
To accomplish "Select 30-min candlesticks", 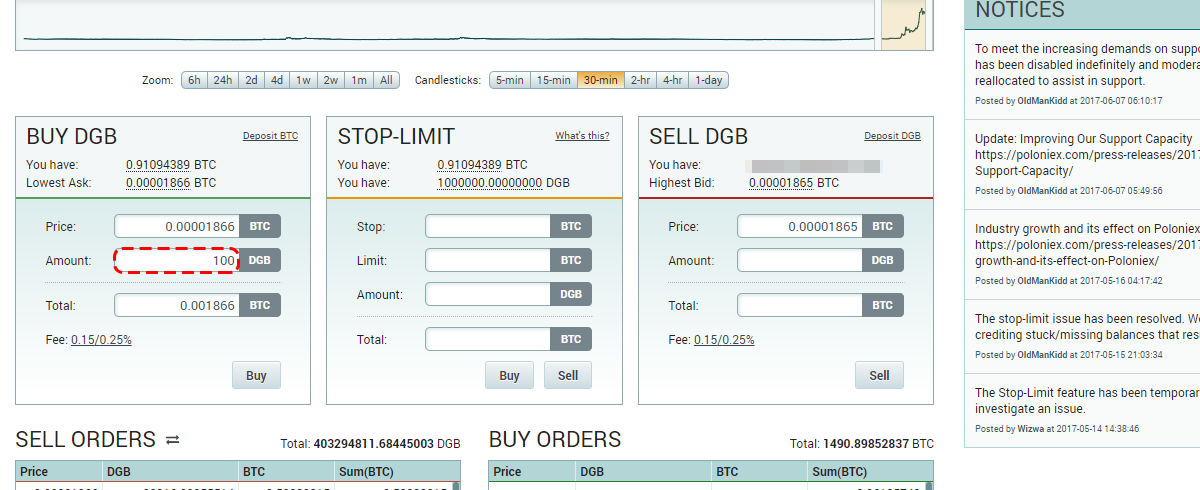I will (x=600, y=80).
